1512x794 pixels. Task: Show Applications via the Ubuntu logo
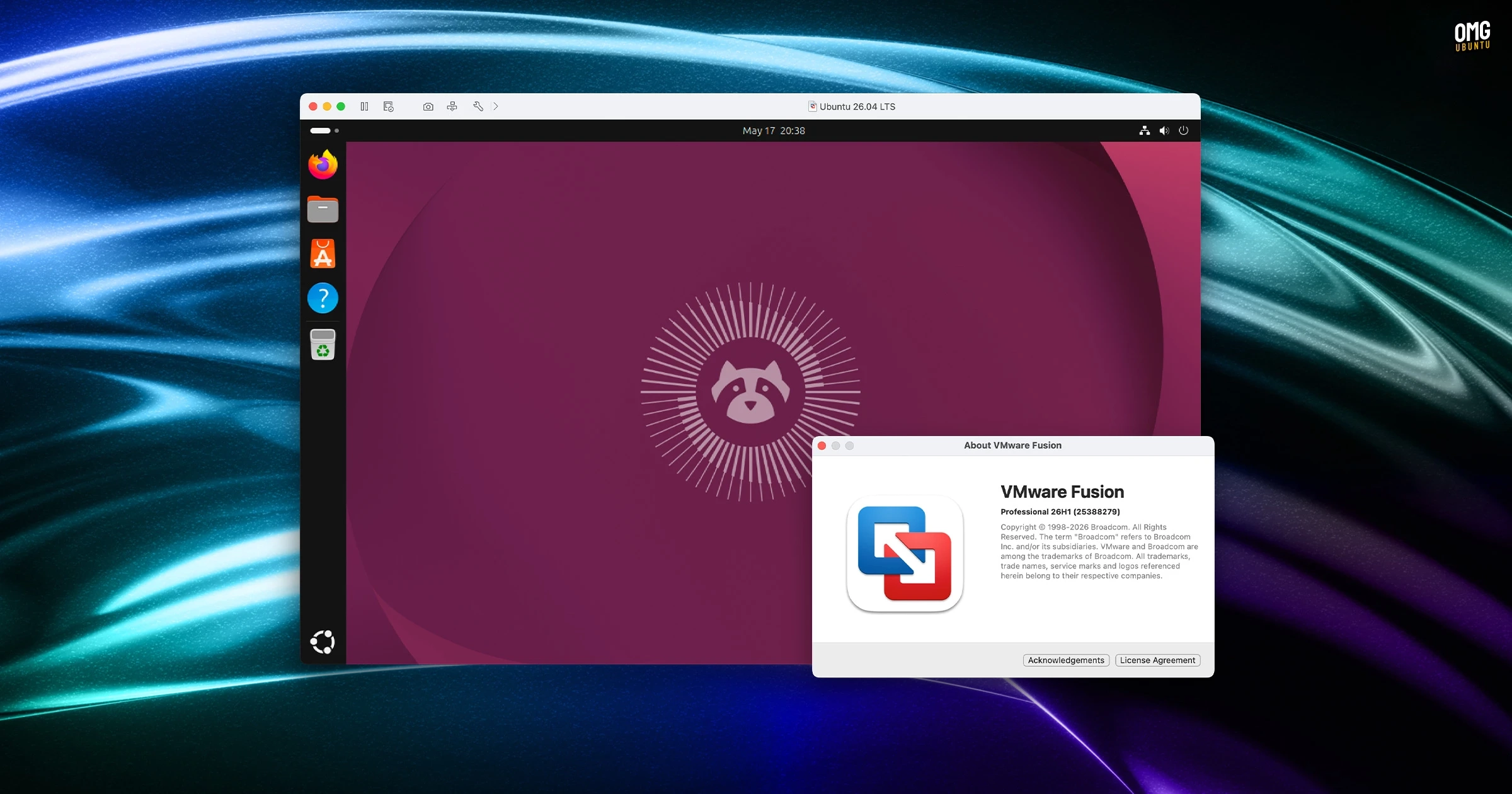(x=323, y=642)
